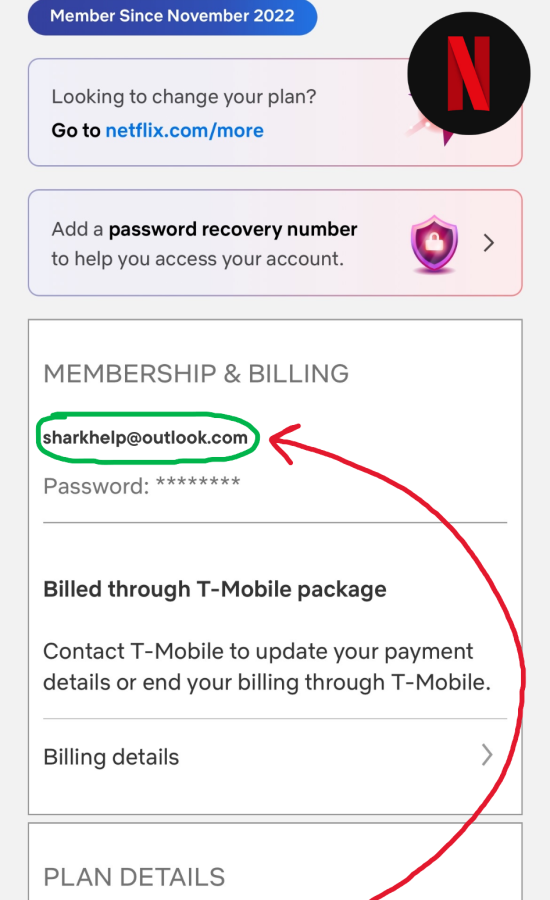This screenshot has width=550, height=900.
Task: Select the MEMBERSHIP & BILLING heading
Action: (196, 374)
